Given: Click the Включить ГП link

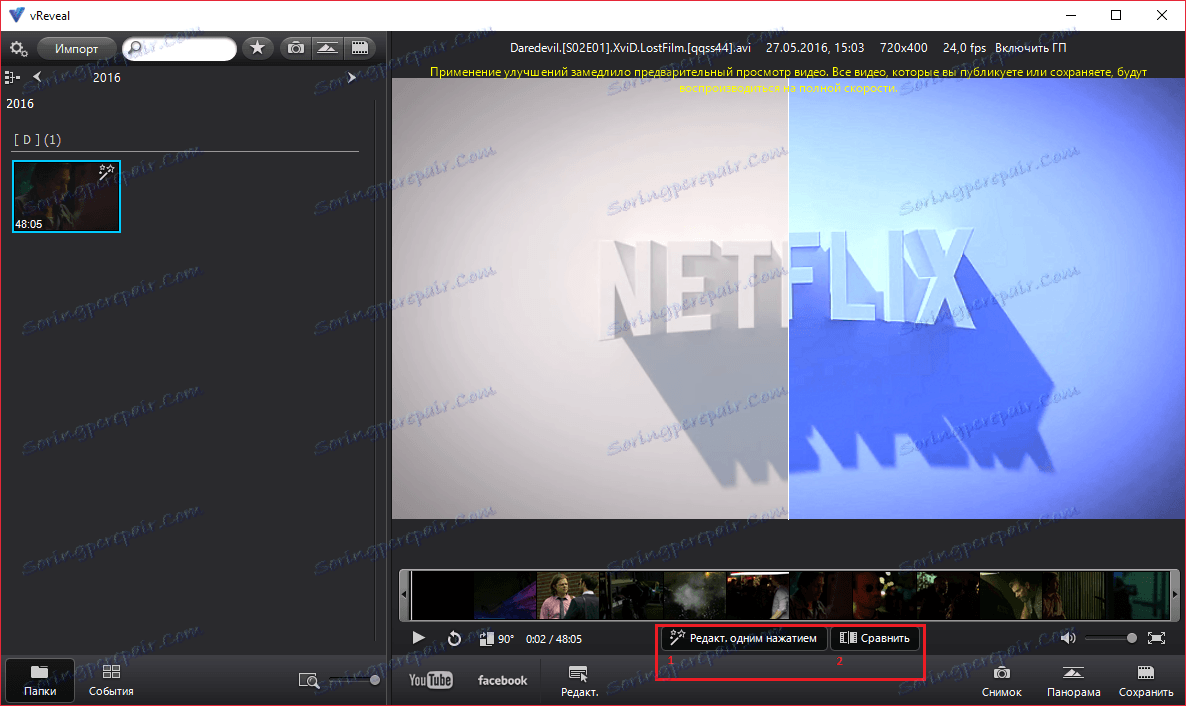Looking at the screenshot, I should click(x=1030, y=48).
